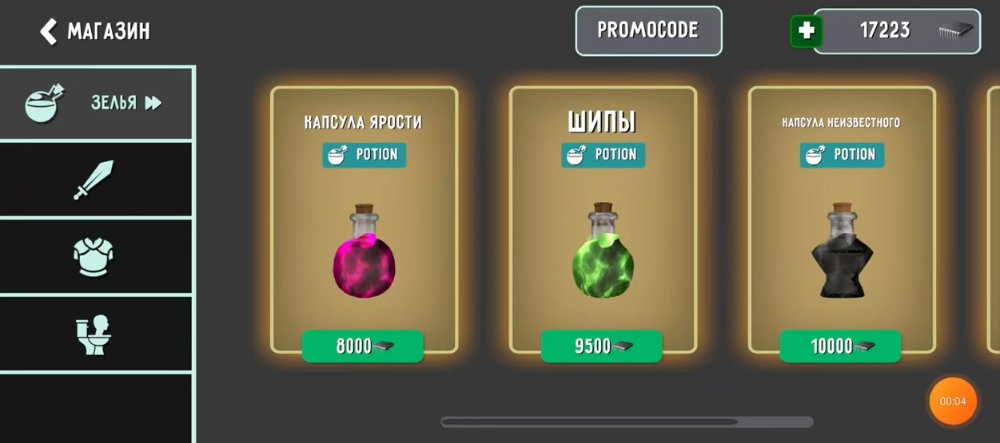
Task: Open the sword weapons category
Action: click(x=93, y=180)
